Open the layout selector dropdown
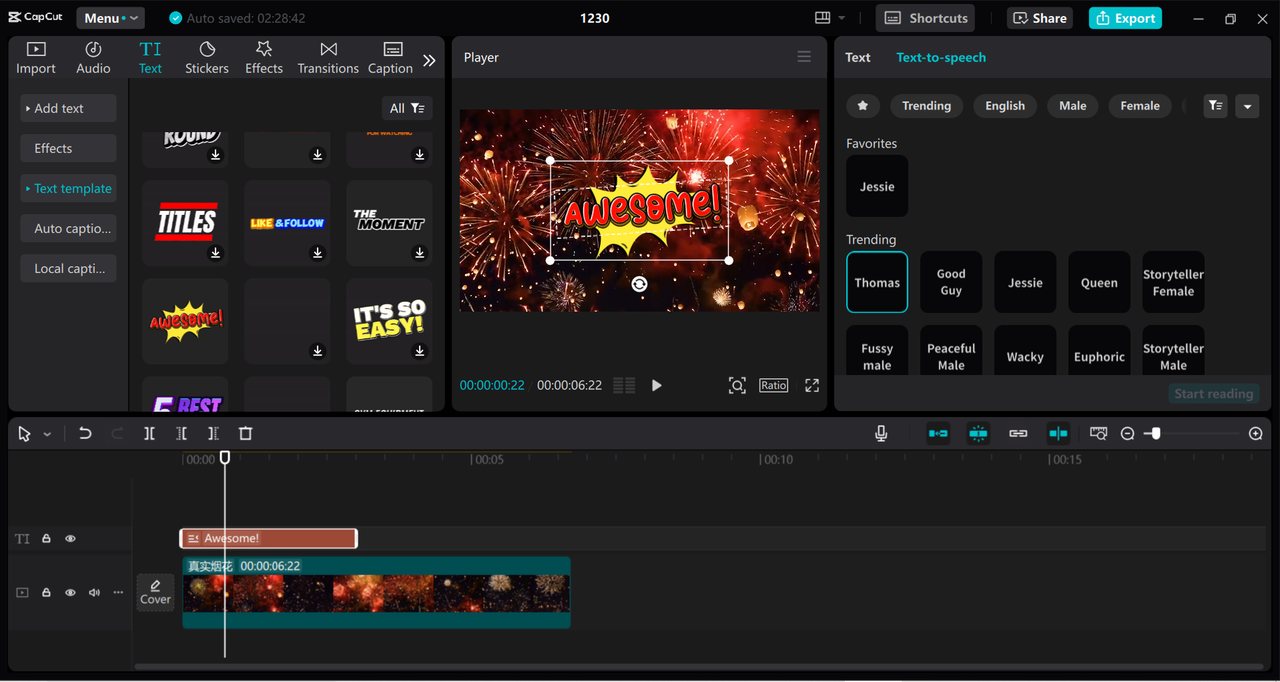Viewport: 1280px width, 682px height. pos(829,18)
